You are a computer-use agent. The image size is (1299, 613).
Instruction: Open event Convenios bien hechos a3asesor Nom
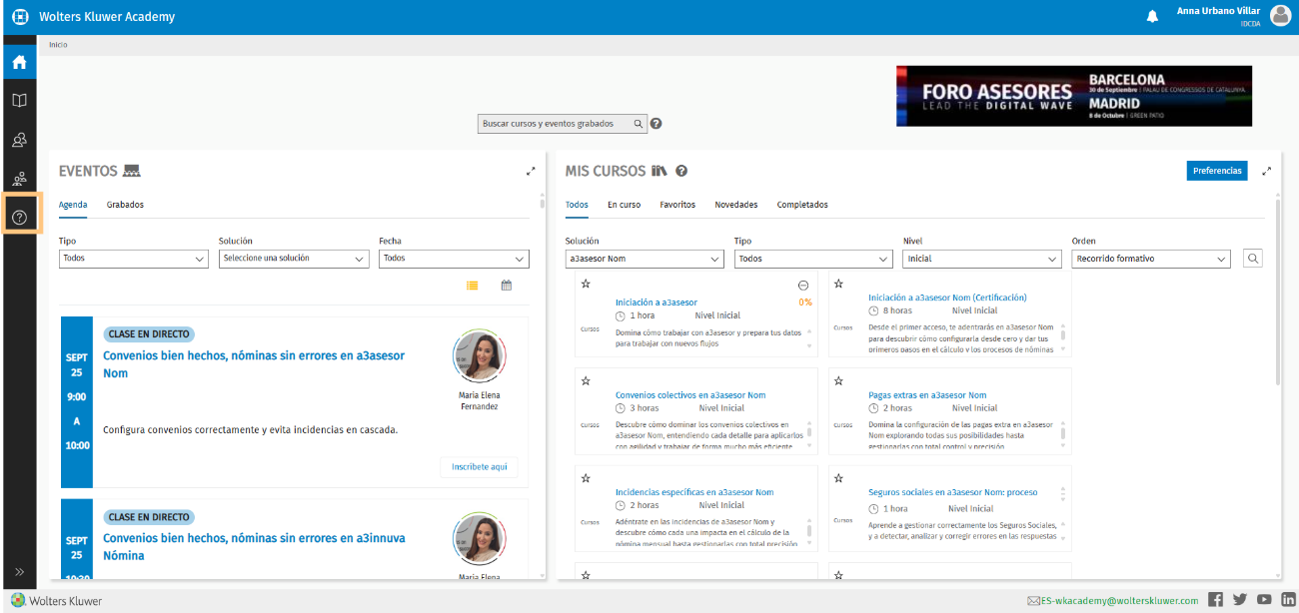click(254, 364)
